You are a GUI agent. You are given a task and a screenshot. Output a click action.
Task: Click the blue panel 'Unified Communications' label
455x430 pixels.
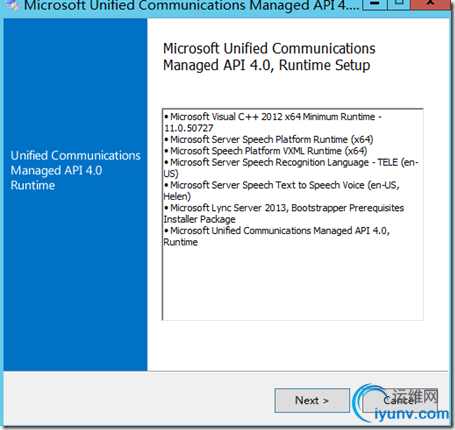pos(76,156)
